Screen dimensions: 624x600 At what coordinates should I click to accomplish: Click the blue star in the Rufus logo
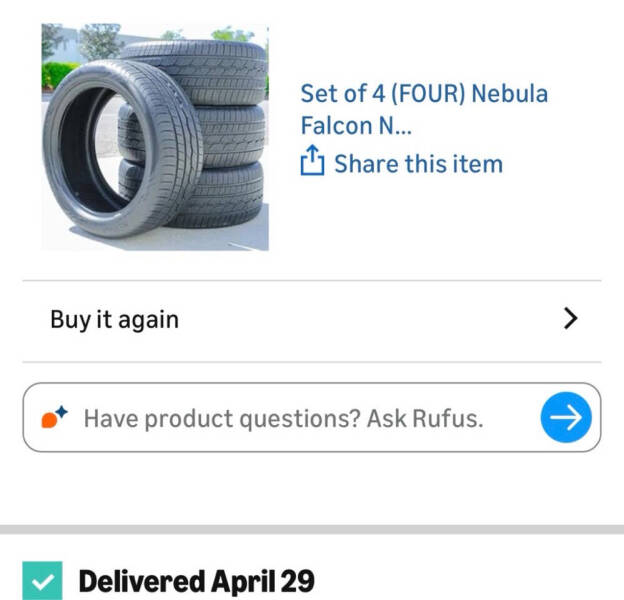62,411
